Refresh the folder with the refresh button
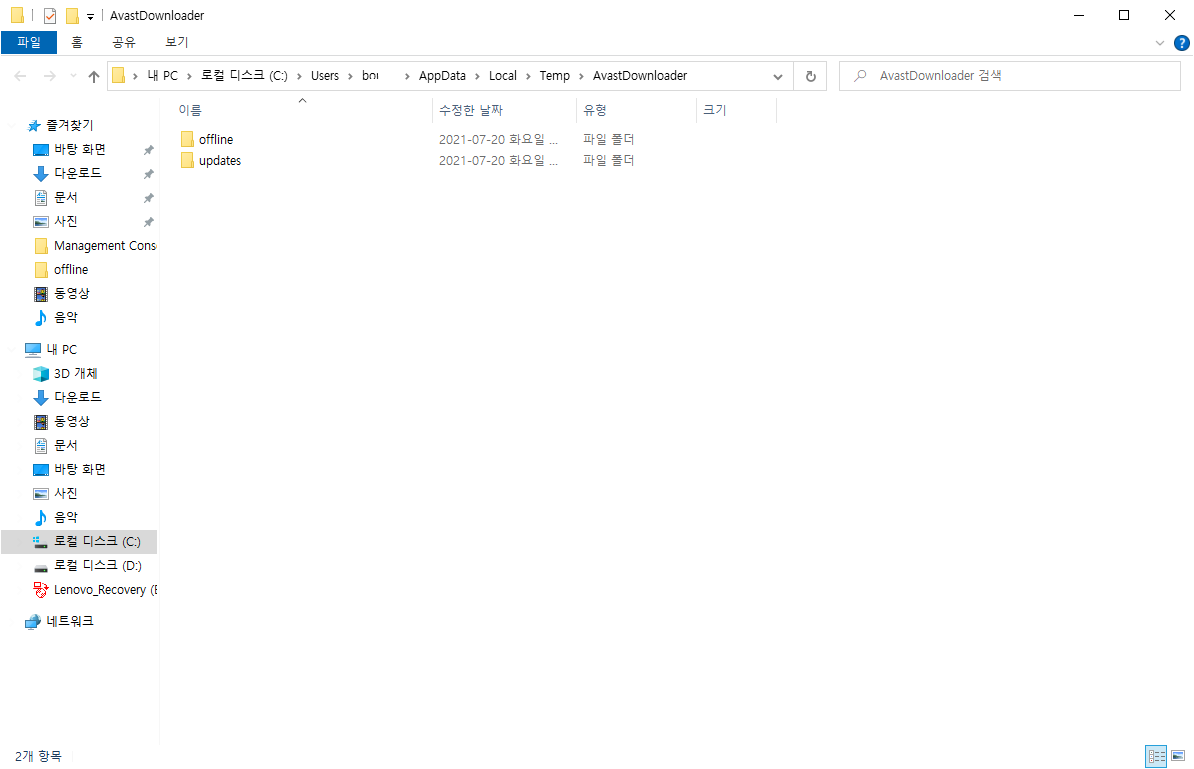This screenshot has height=769, width=1194. [810, 76]
